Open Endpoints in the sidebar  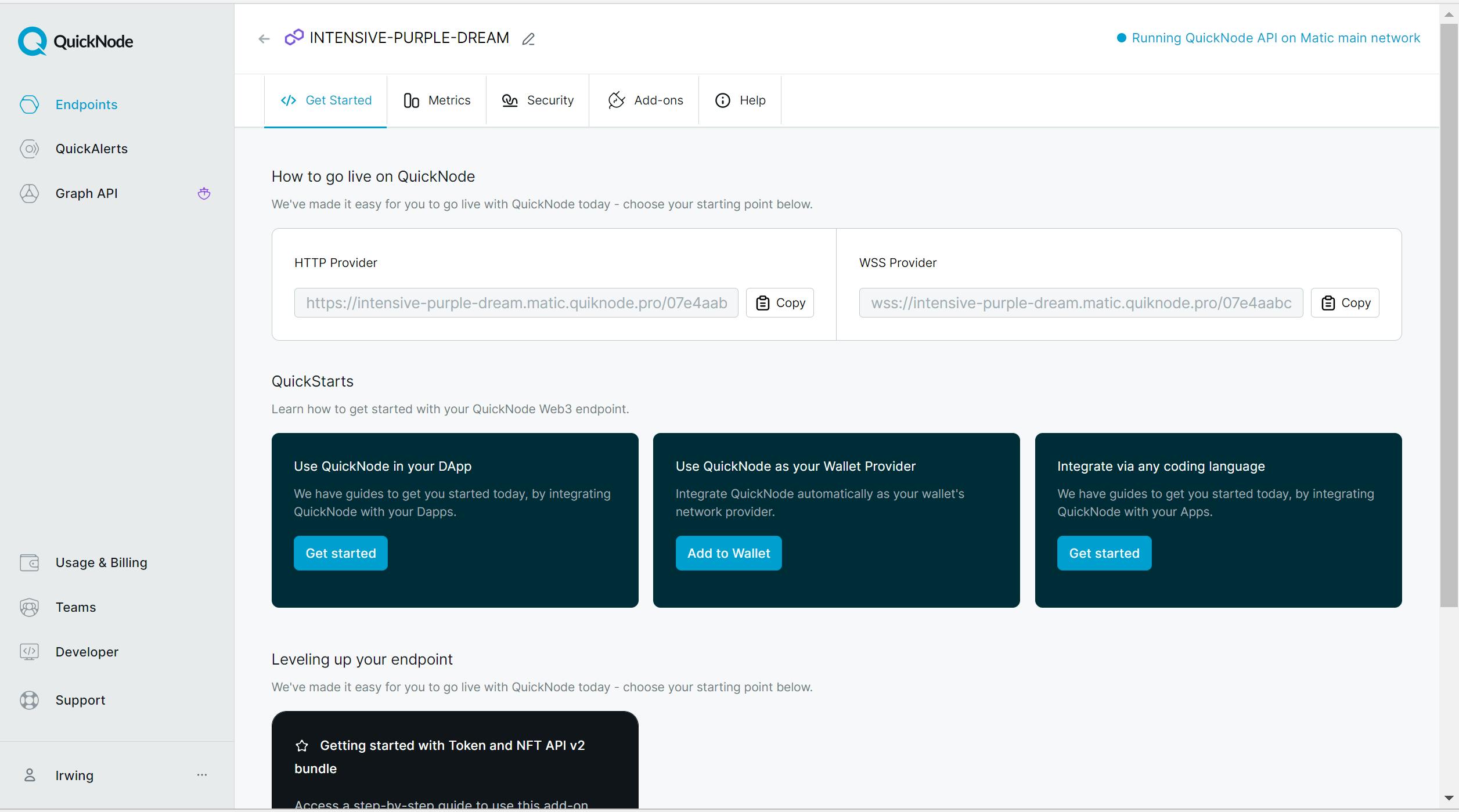[x=87, y=104]
